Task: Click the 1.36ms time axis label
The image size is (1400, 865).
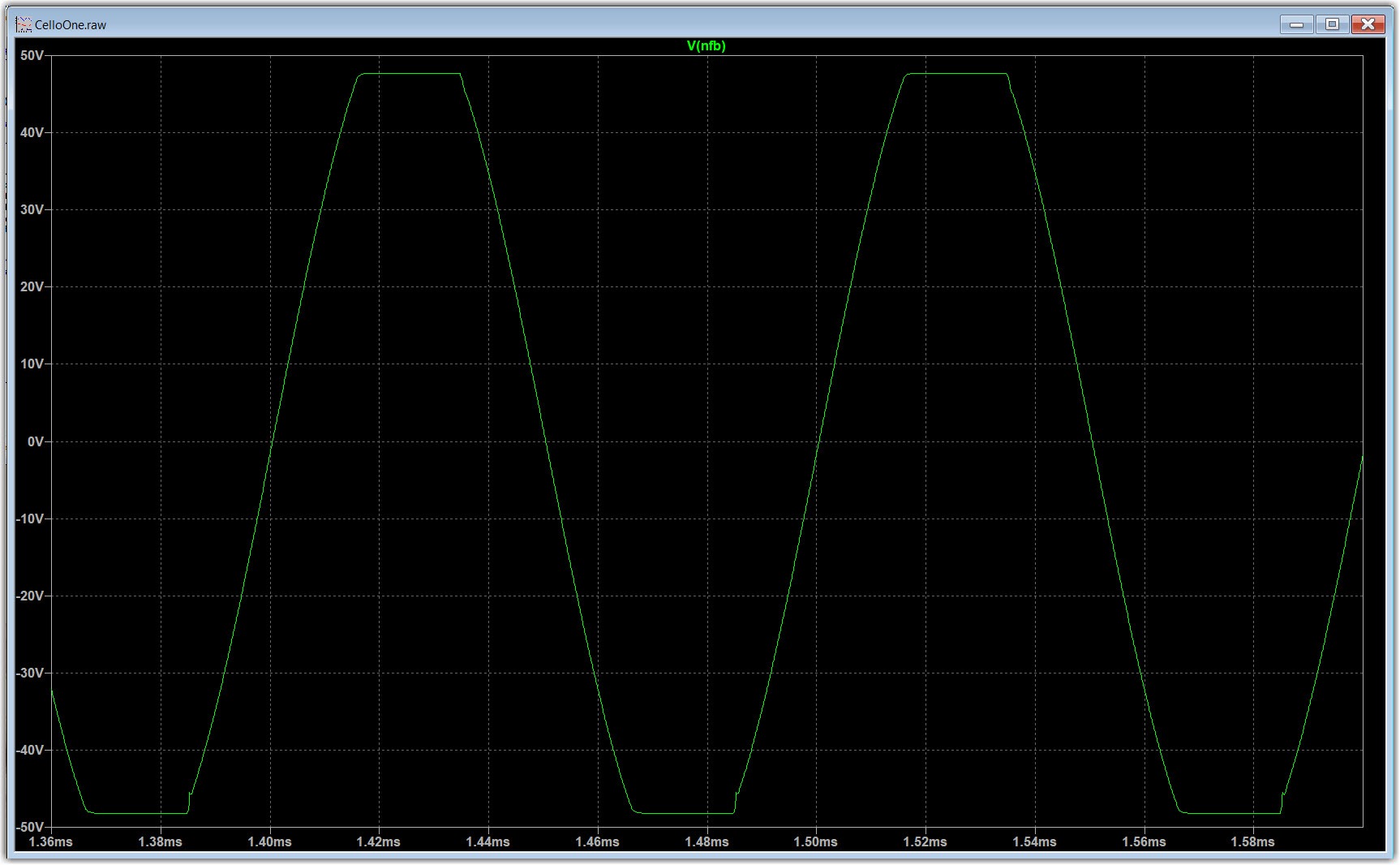Action: point(51,842)
